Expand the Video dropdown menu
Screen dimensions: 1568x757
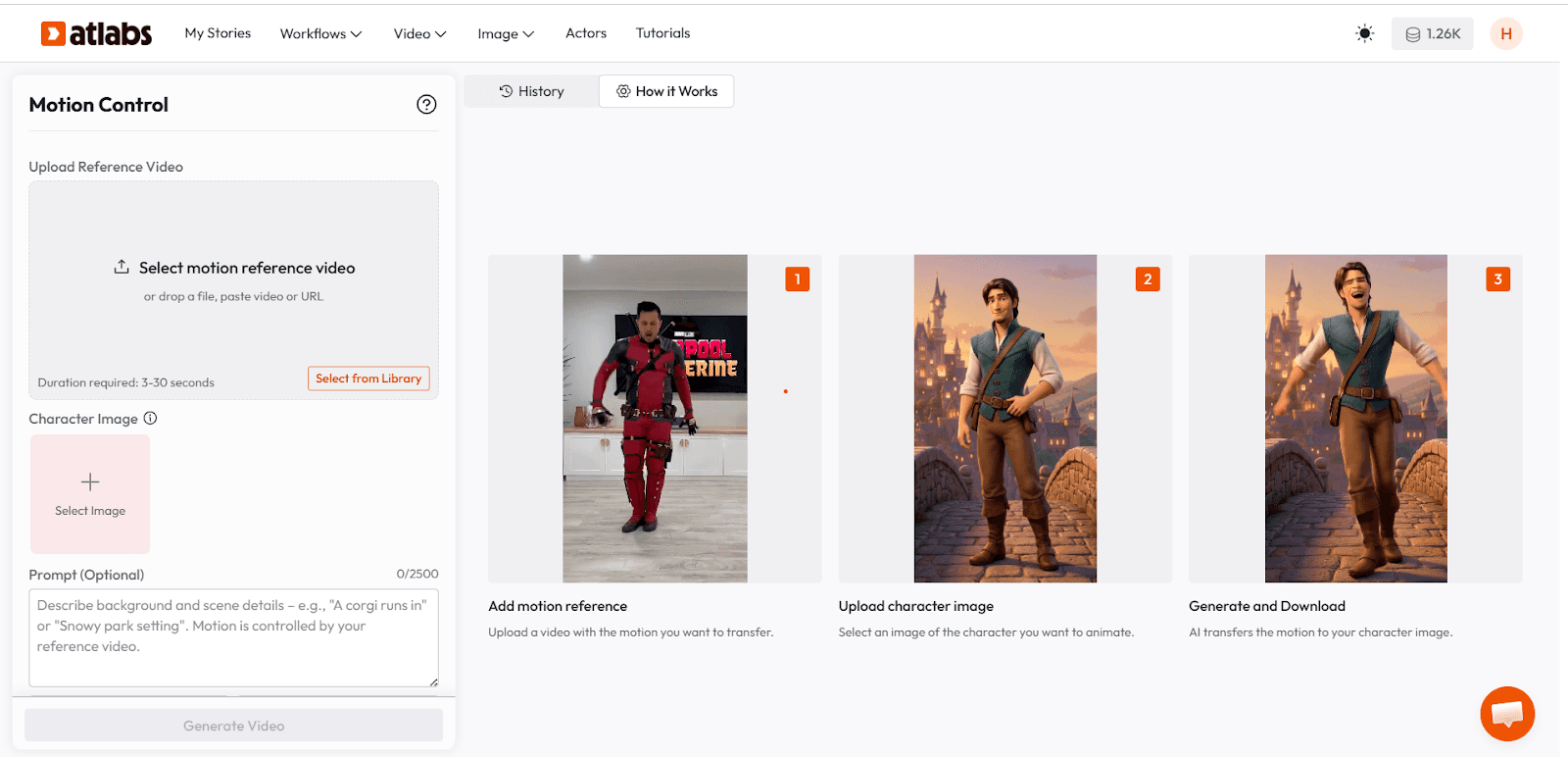[x=420, y=33]
